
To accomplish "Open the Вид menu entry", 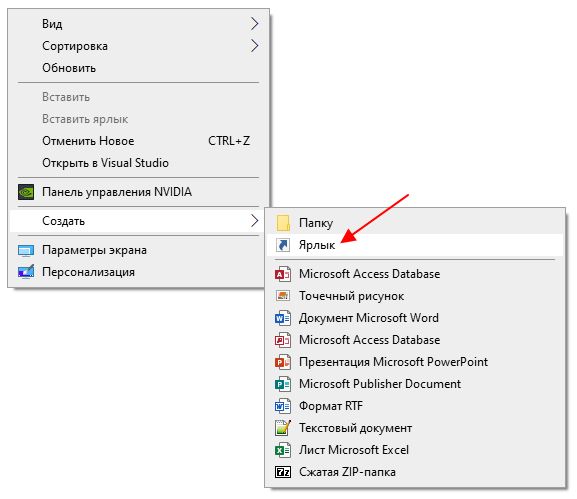I will tap(138, 24).
